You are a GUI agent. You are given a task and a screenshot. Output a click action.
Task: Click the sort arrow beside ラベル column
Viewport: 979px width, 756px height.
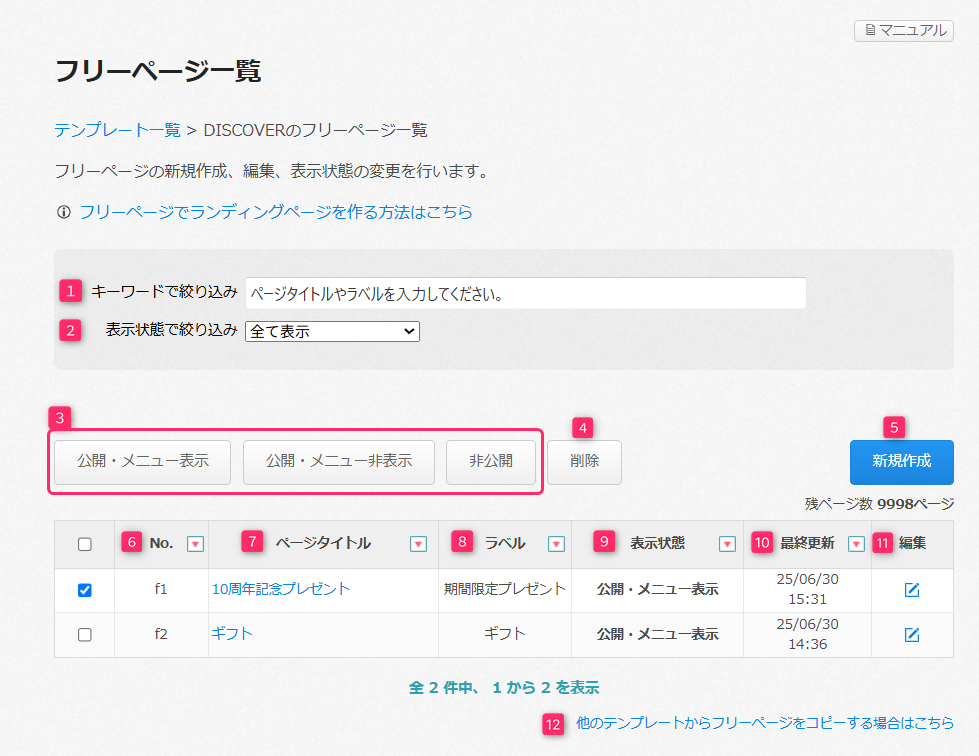pos(556,544)
